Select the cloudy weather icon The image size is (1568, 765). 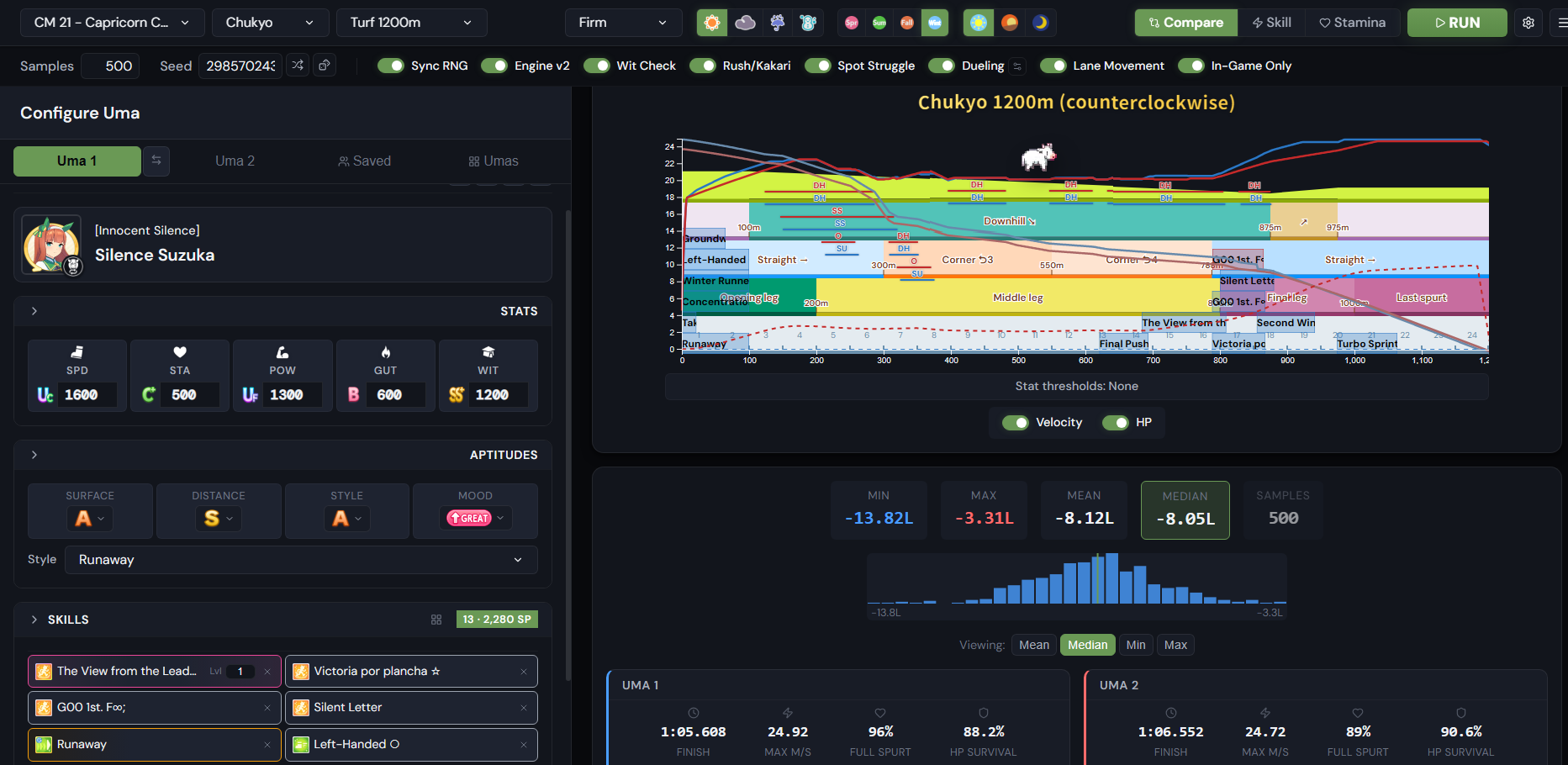[x=745, y=23]
